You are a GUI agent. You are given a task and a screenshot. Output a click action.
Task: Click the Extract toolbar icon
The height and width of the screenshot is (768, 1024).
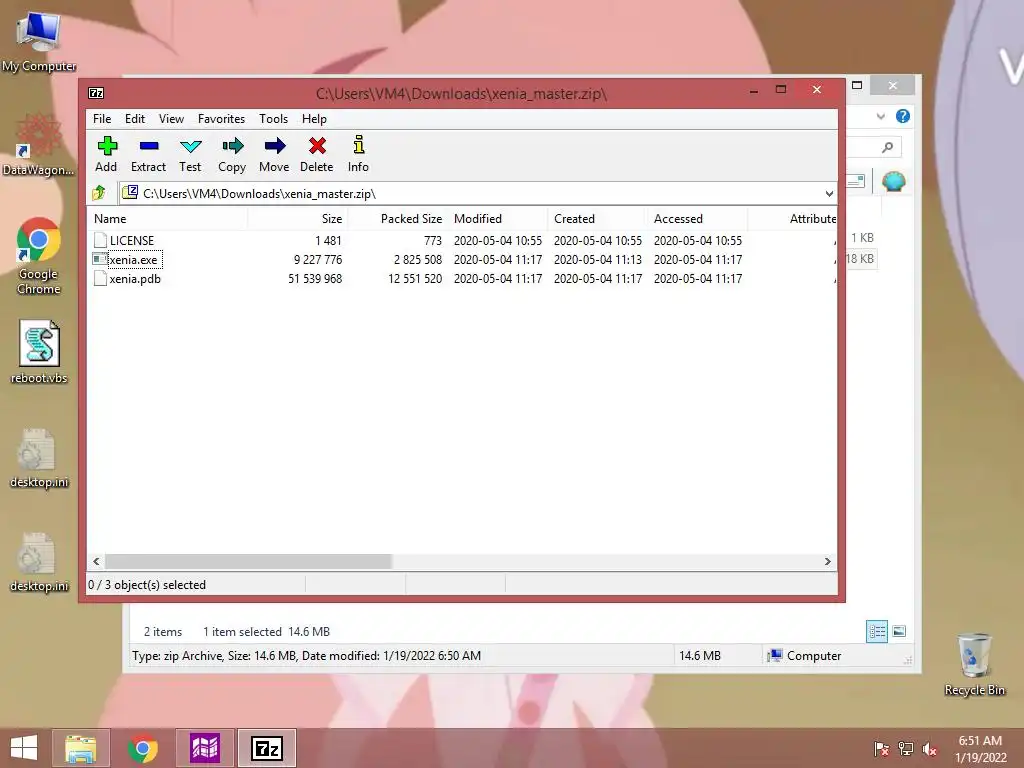point(149,146)
